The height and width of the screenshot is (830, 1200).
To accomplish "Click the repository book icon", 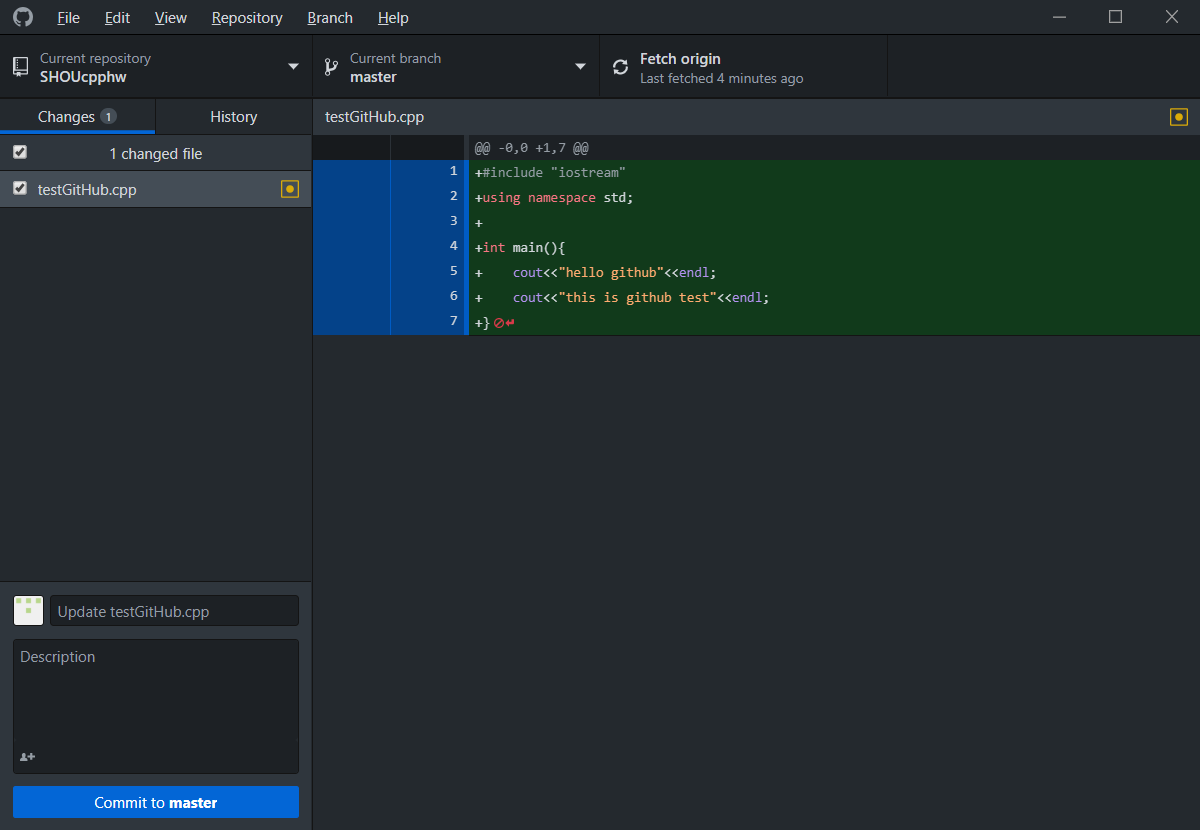I will (x=20, y=67).
